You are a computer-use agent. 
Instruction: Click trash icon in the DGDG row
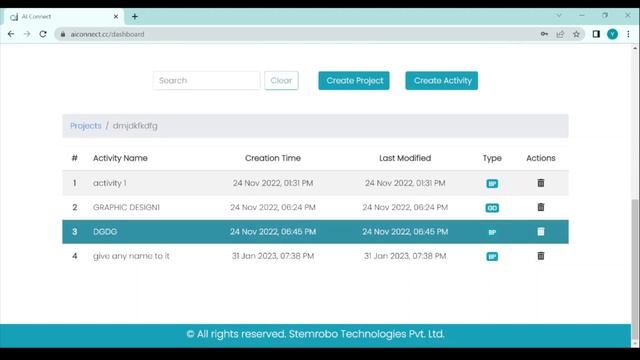point(541,232)
